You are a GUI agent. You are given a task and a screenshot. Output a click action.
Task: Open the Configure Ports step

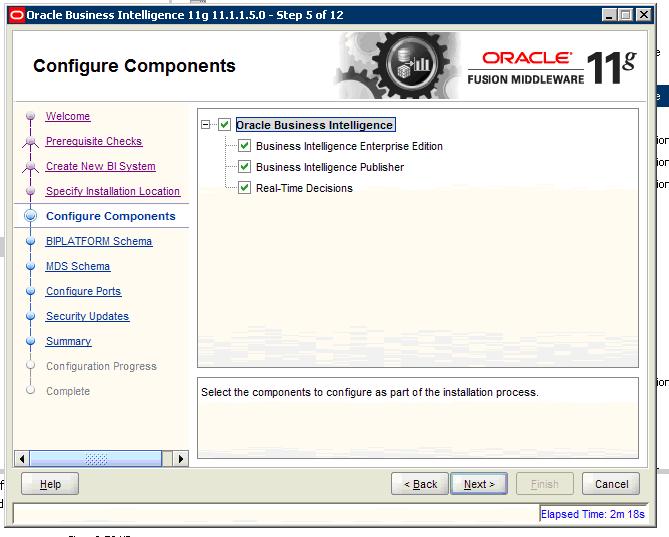point(84,291)
